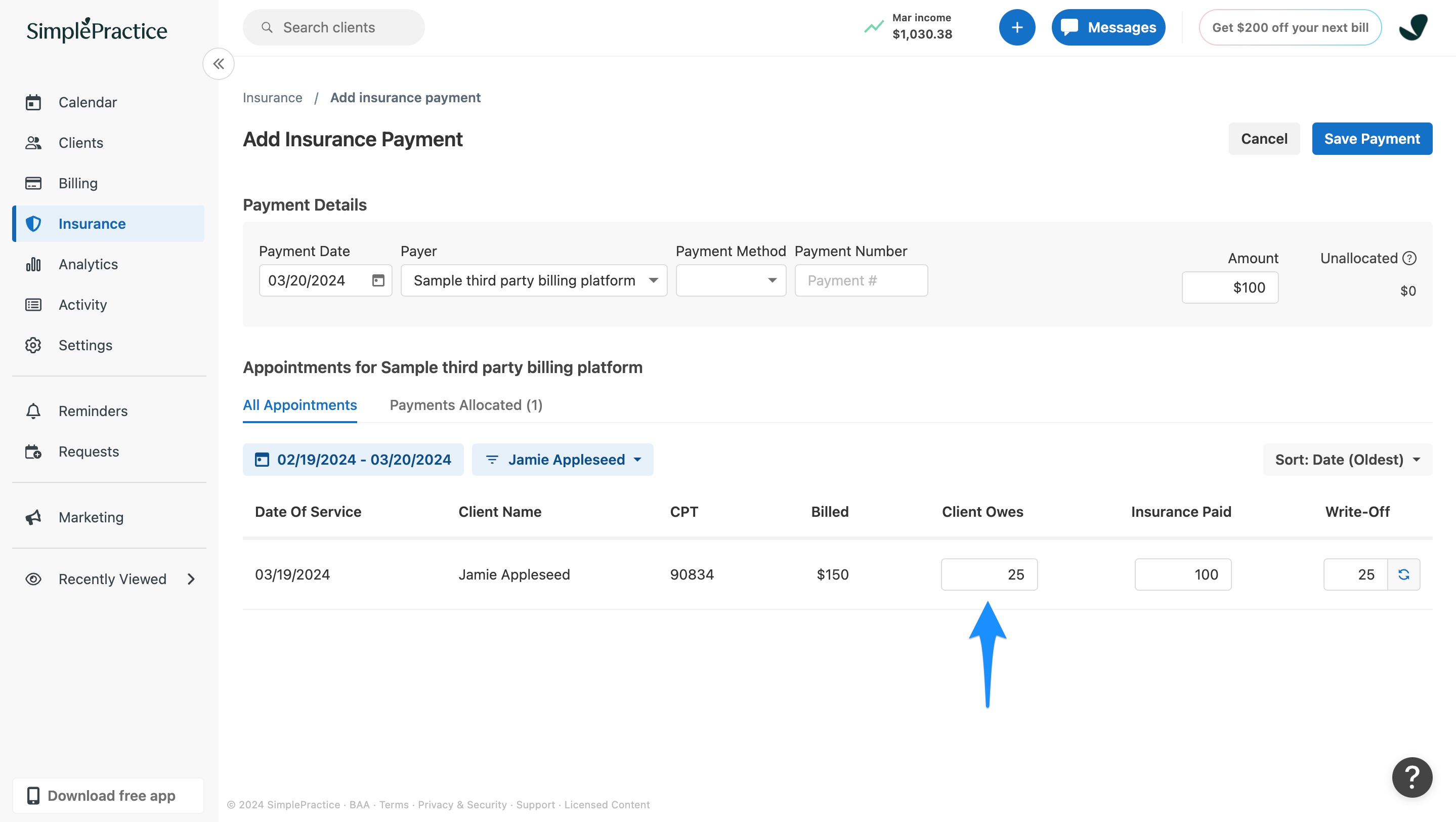Go to Settings in sidebar
This screenshot has height=822, width=1456.
point(109,345)
